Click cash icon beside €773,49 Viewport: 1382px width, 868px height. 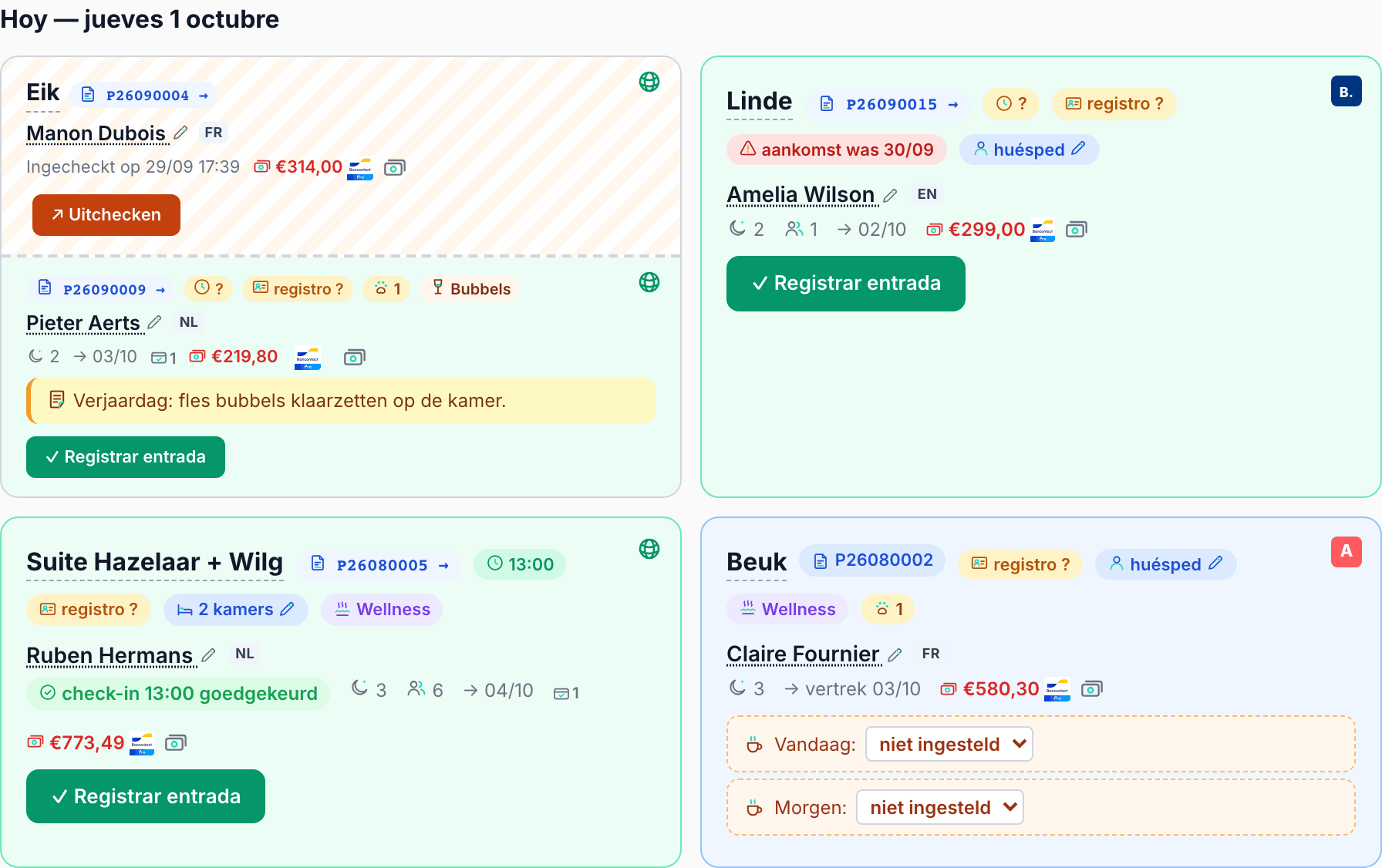[176, 743]
